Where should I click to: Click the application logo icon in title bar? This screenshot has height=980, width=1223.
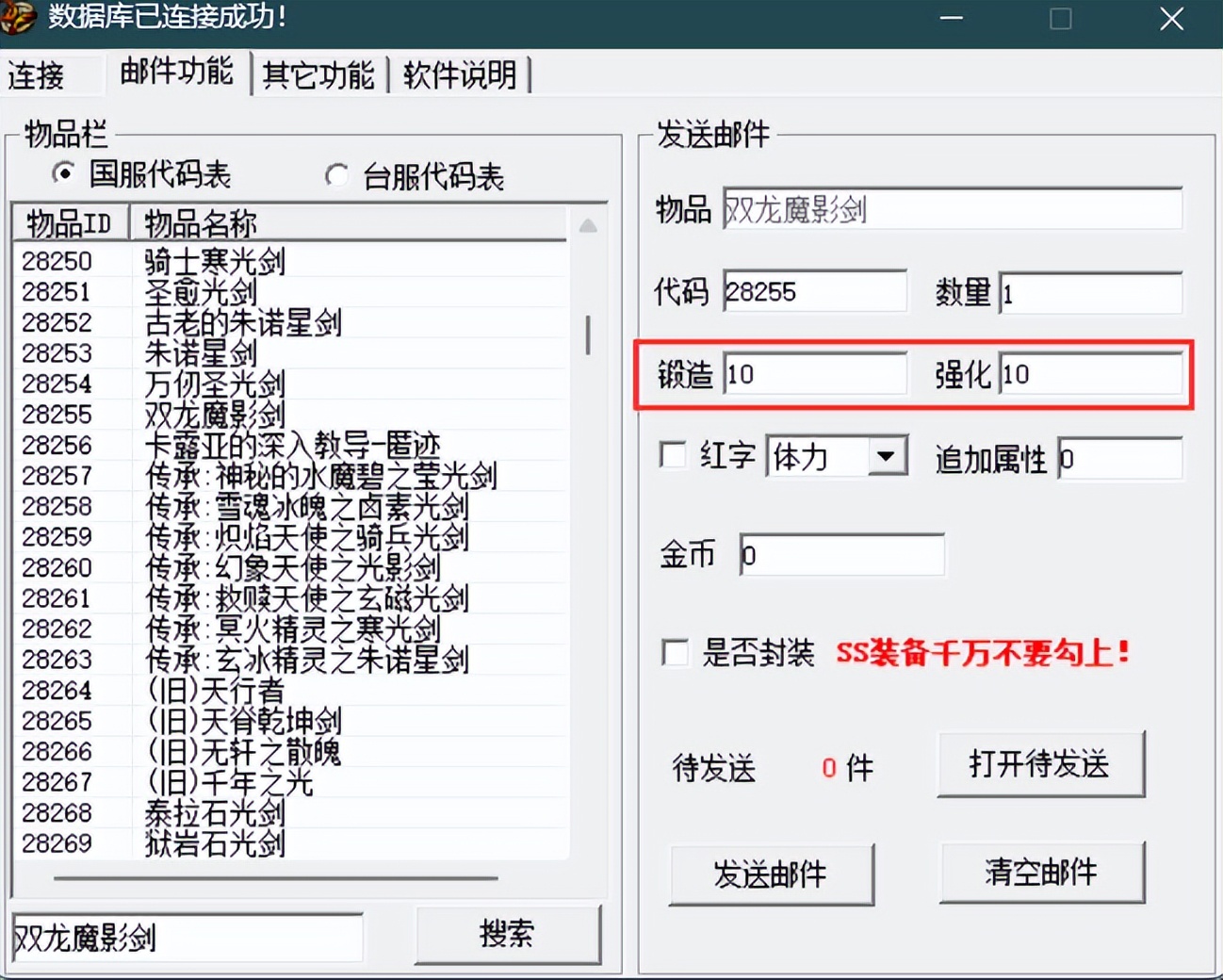(17, 17)
